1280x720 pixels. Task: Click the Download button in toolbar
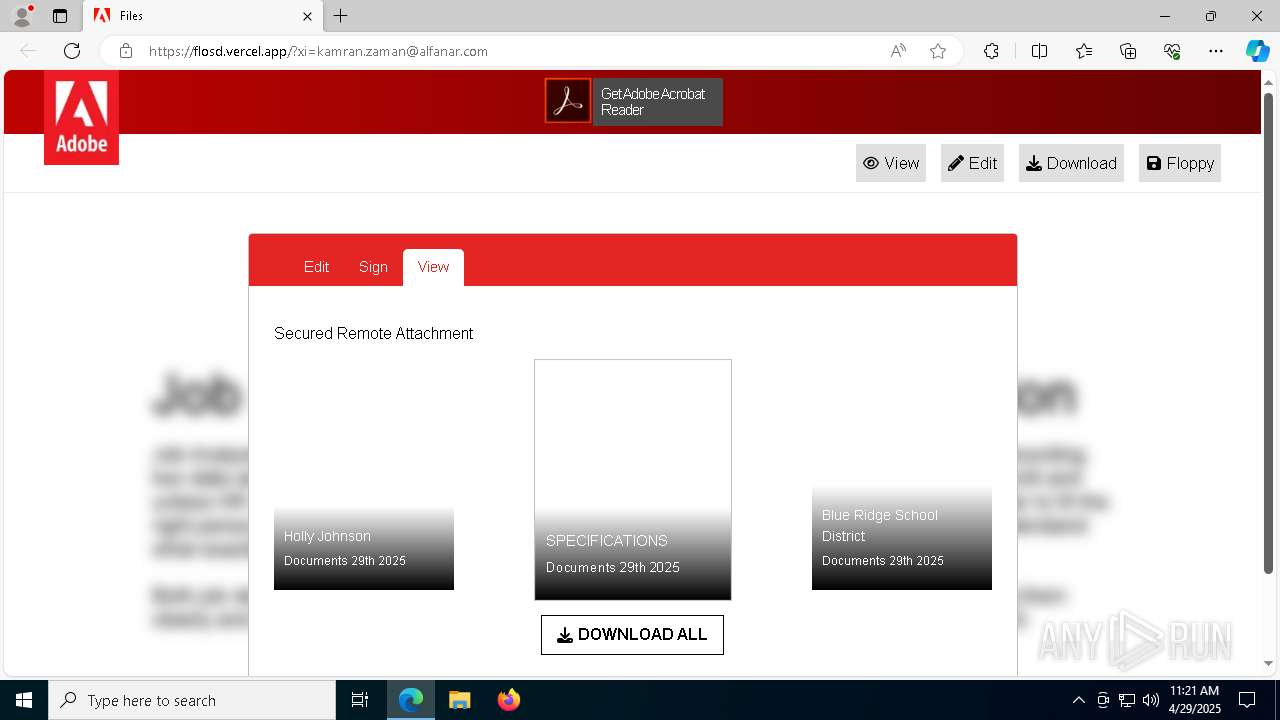pos(1071,163)
